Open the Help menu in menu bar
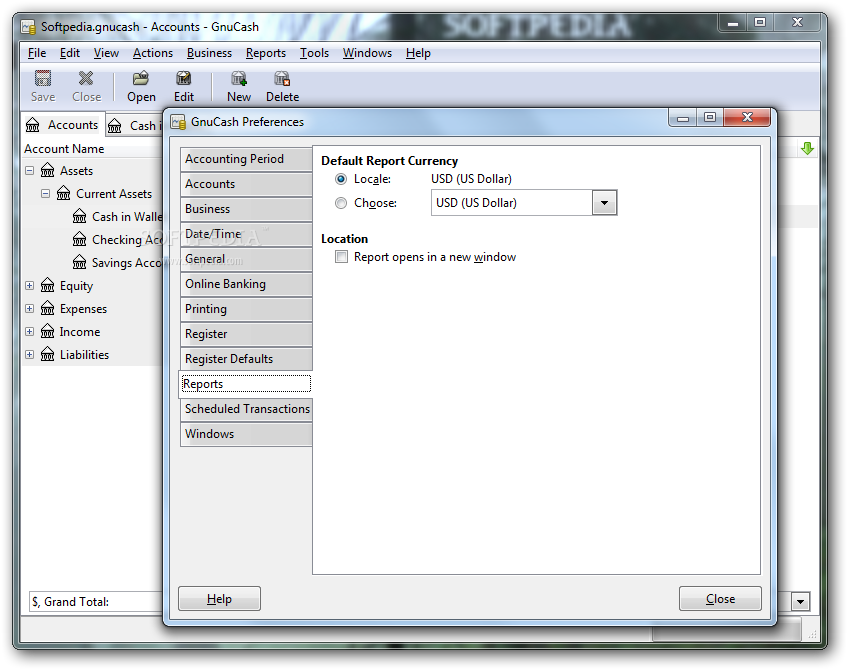The width and height of the screenshot is (848, 670). [x=418, y=53]
